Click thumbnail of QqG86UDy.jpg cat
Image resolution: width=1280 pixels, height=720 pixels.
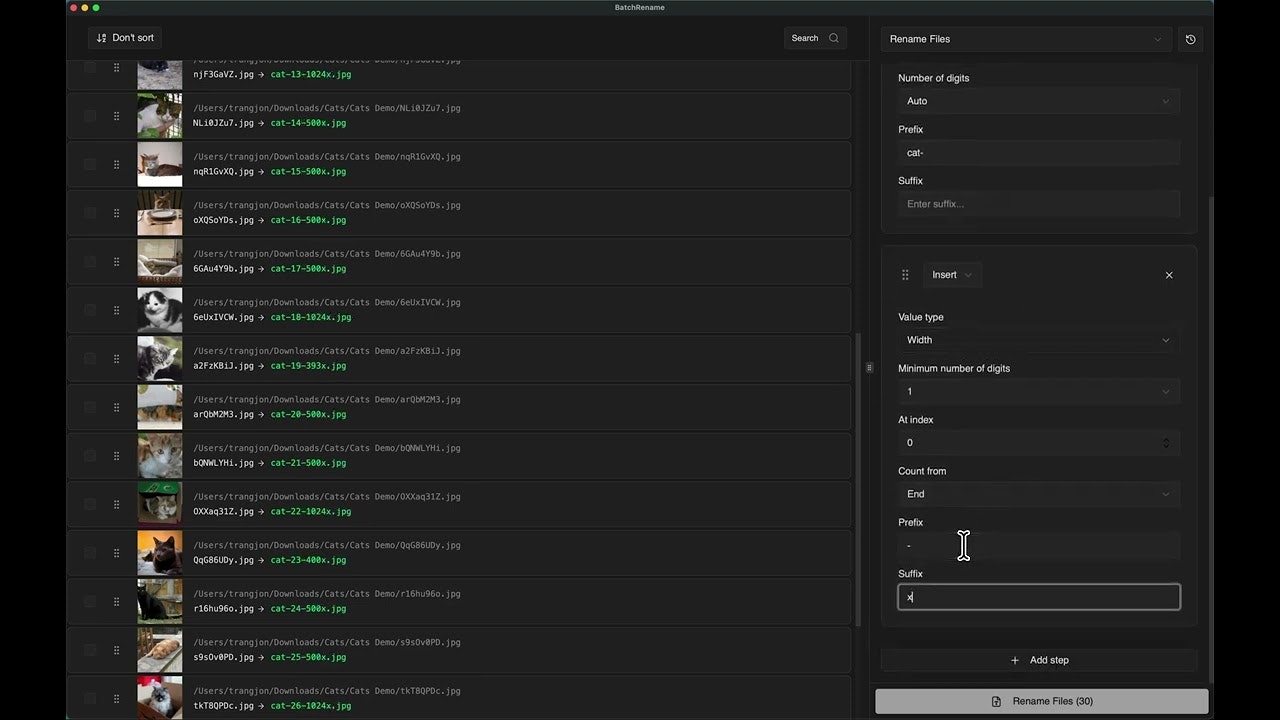[x=160, y=553]
